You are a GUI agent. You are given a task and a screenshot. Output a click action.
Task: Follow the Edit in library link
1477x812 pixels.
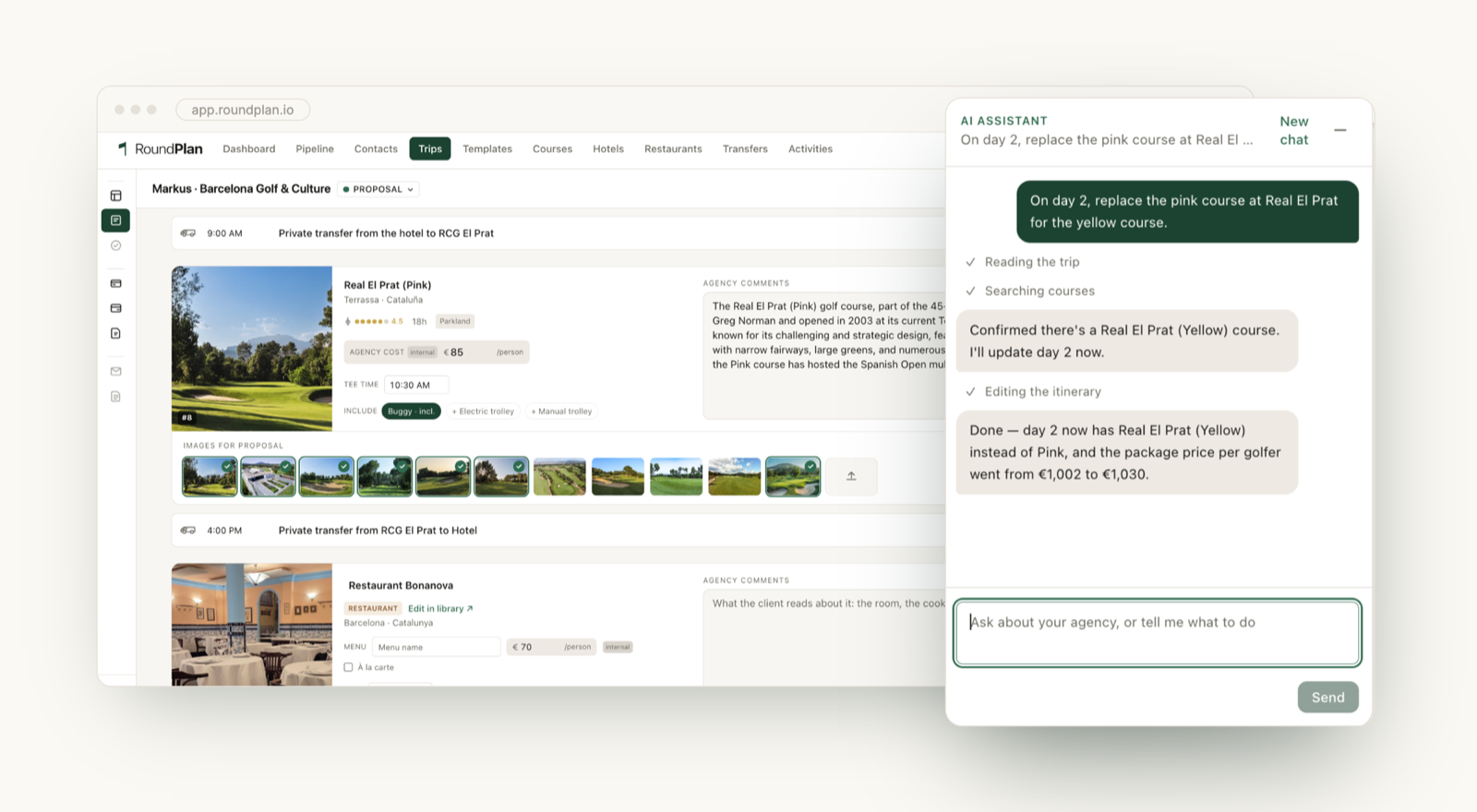point(440,609)
